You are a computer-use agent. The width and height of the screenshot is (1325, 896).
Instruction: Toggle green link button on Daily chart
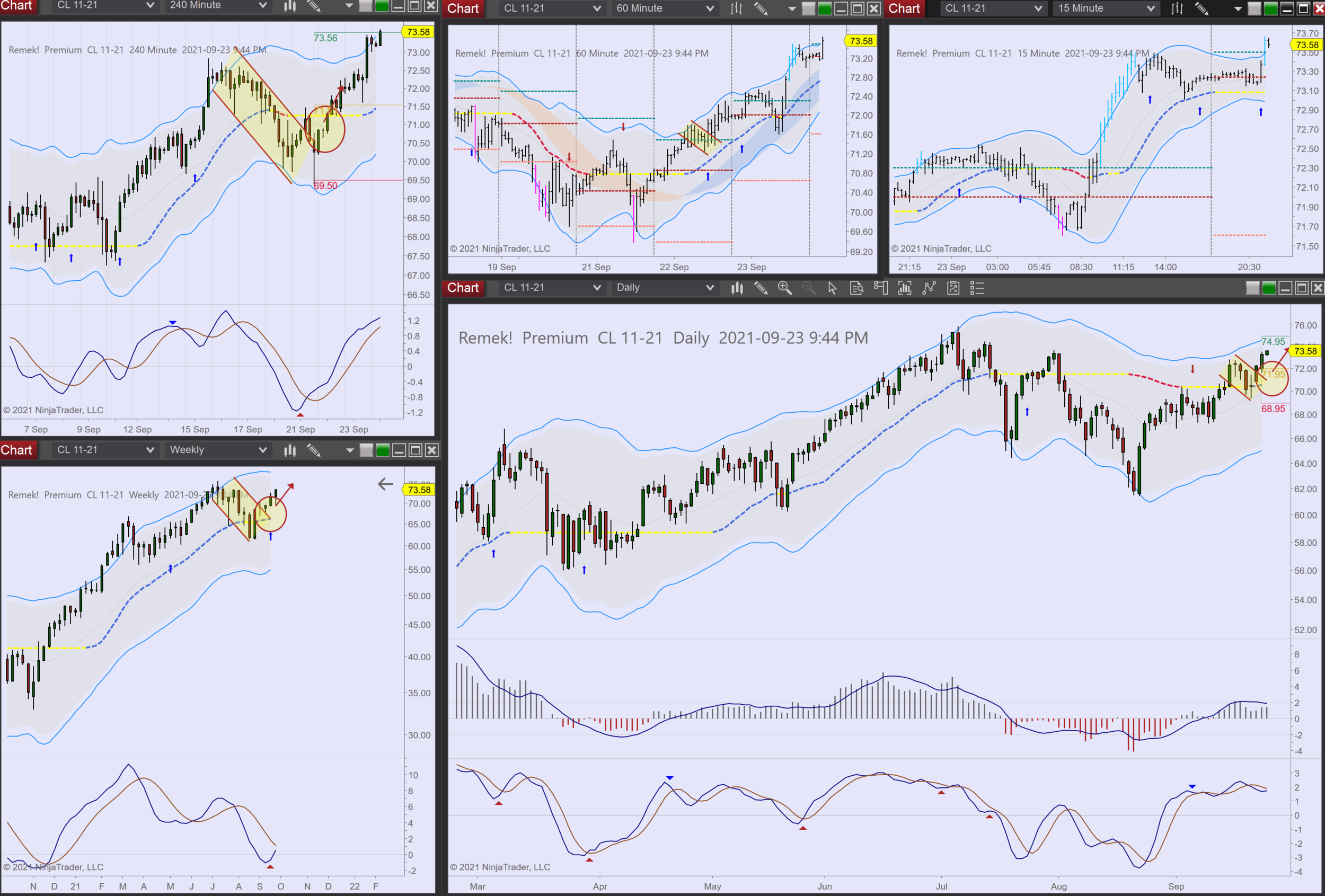1269,288
